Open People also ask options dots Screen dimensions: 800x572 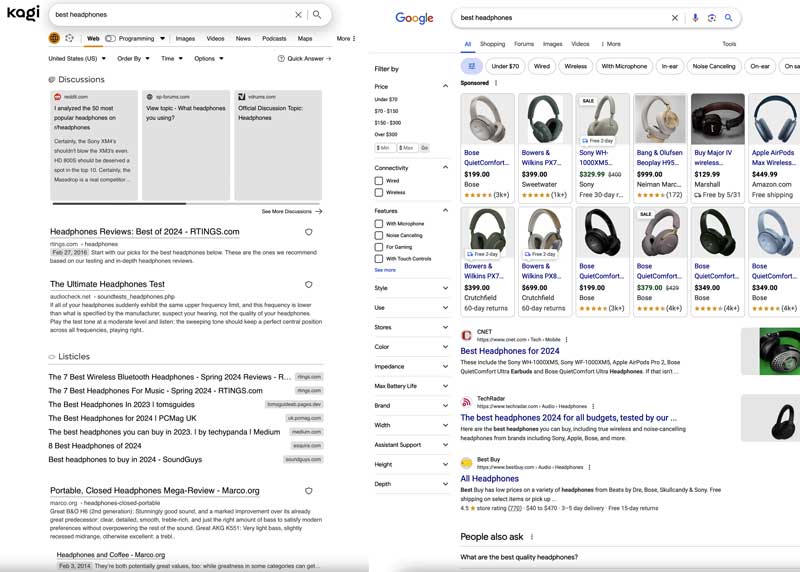[x=532, y=537]
